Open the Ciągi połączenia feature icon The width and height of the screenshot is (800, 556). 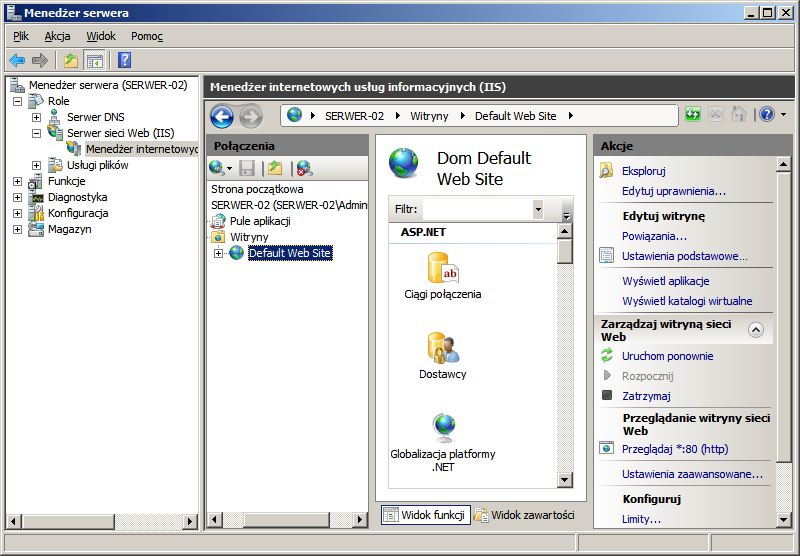443,268
